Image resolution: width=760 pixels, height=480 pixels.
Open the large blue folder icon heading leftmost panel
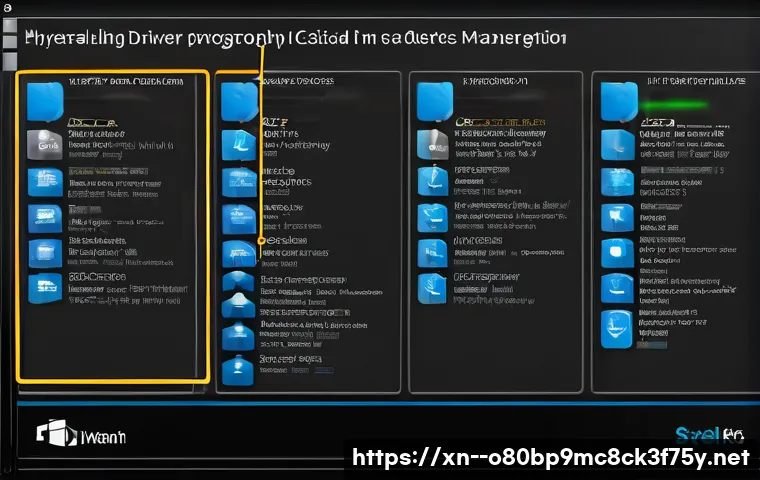point(45,101)
